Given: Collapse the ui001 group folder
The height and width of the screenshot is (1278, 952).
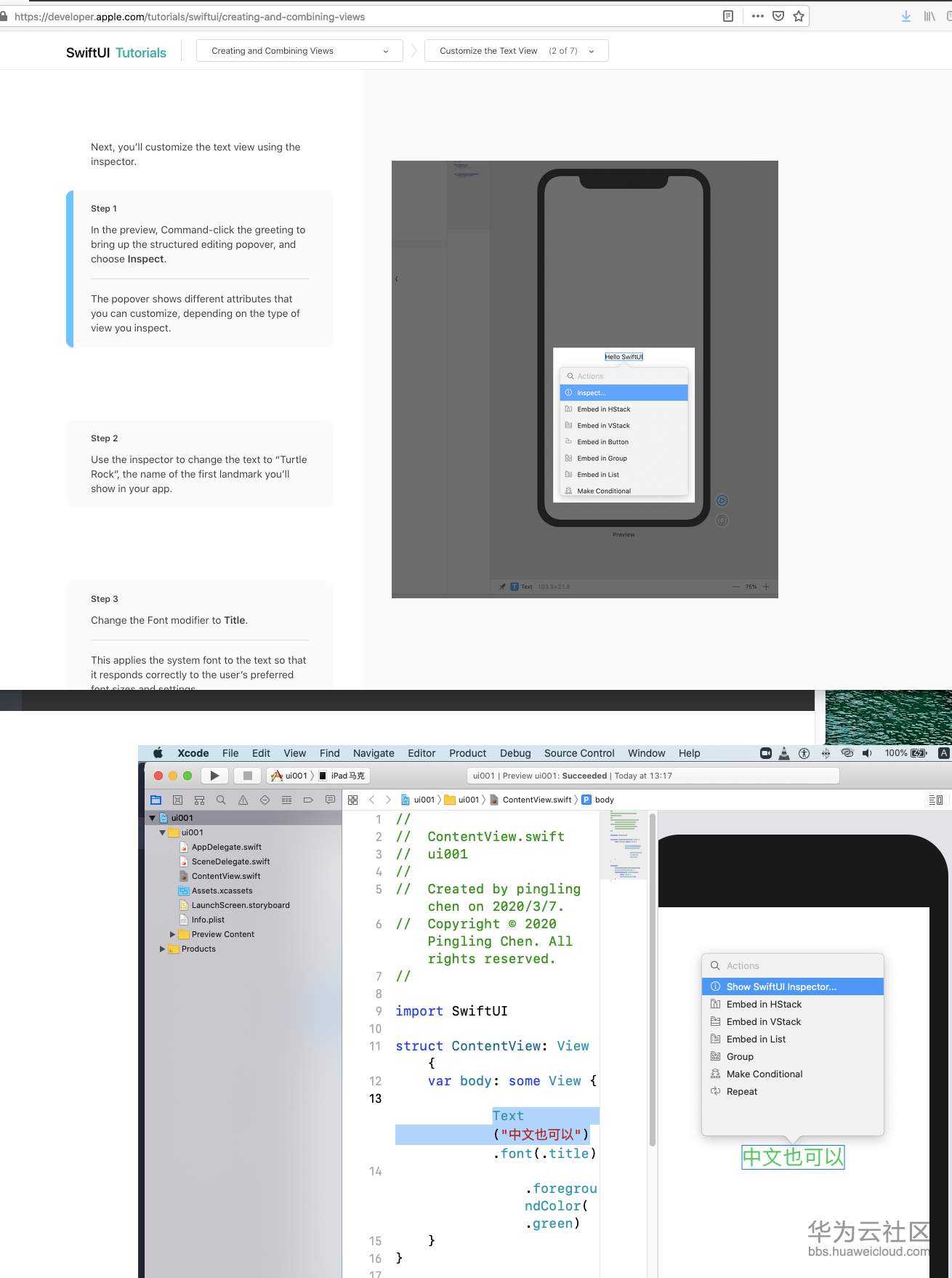Looking at the screenshot, I should (162, 832).
